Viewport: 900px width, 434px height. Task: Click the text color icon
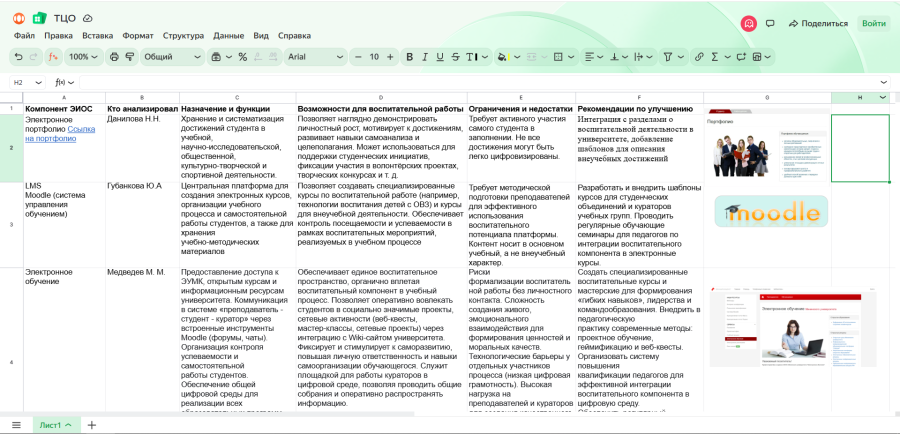click(471, 57)
